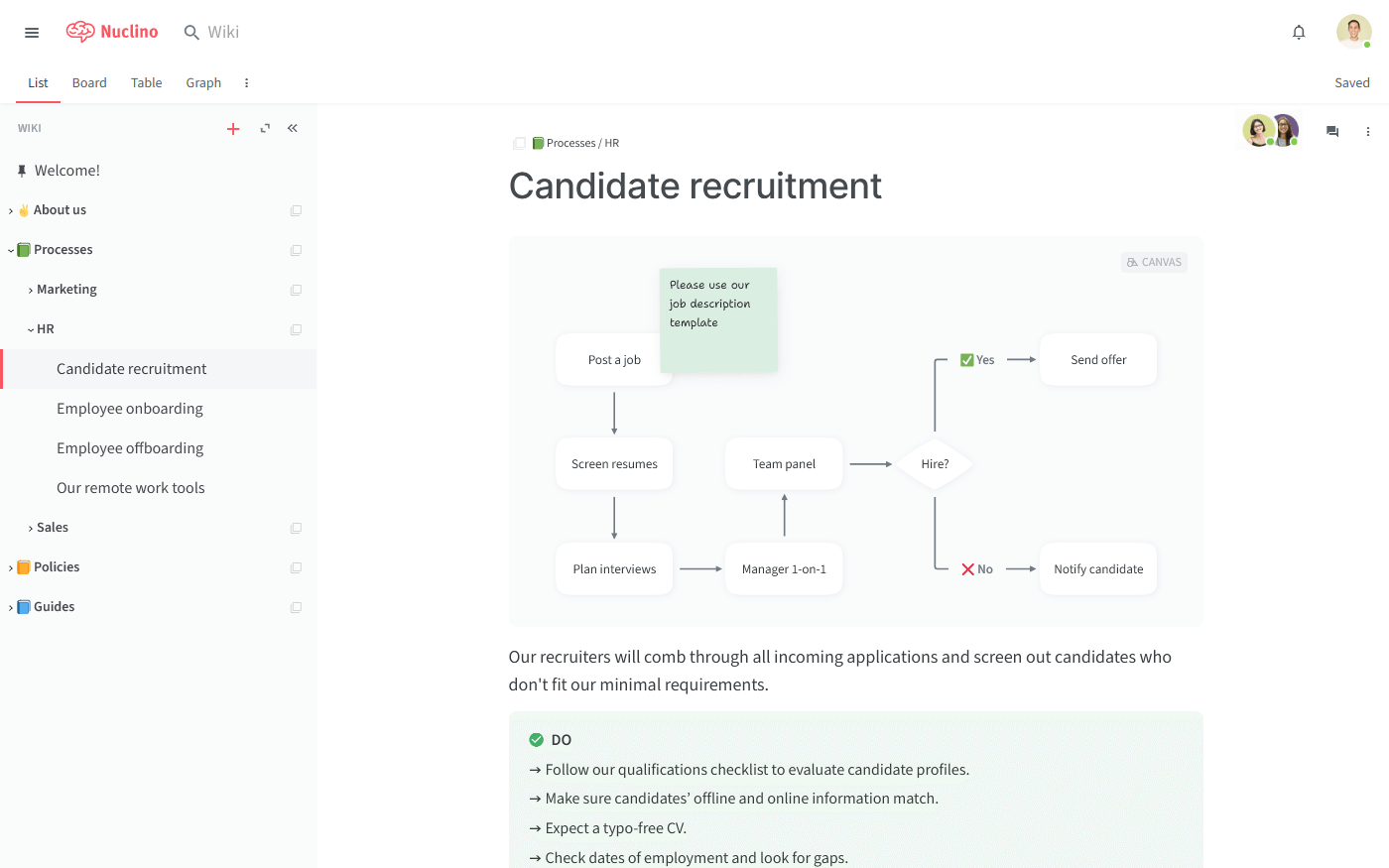1389x868 pixels.
Task: Select the checkbox before the page title breadcrumb
Action: pos(518,143)
